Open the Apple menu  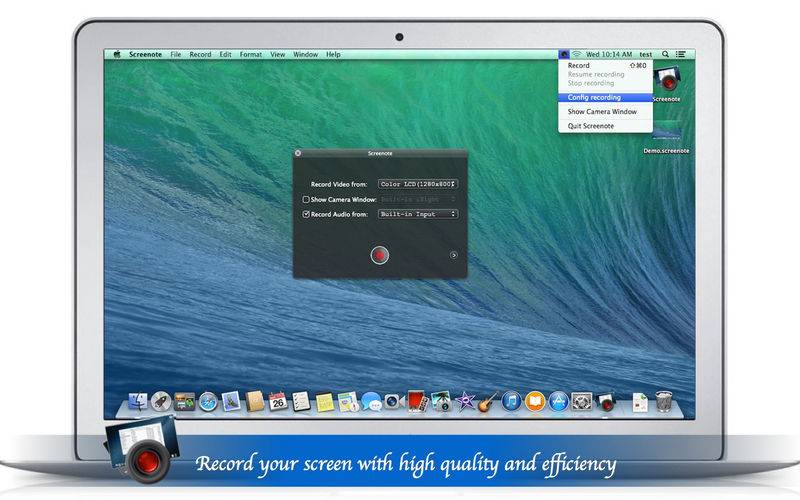[117, 54]
